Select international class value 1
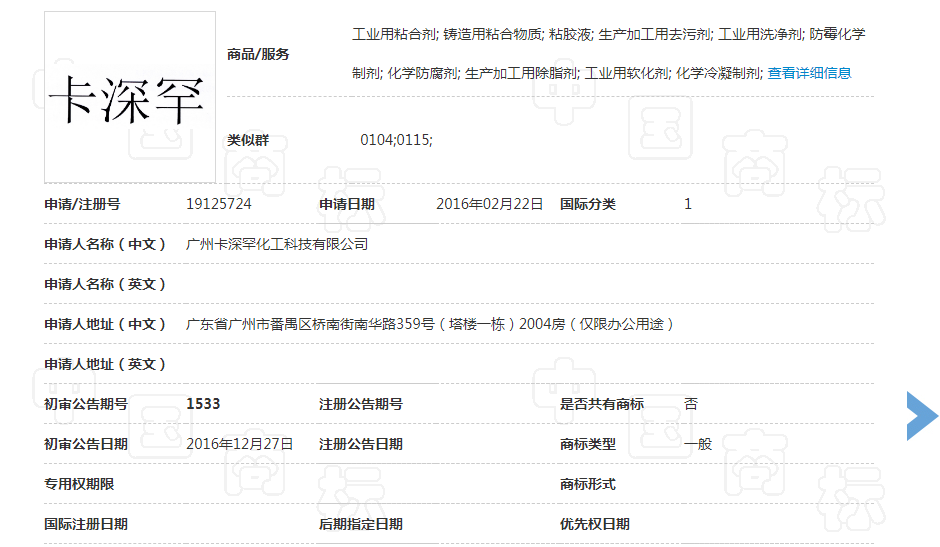The height and width of the screenshot is (547, 940). pyautogui.click(x=688, y=204)
